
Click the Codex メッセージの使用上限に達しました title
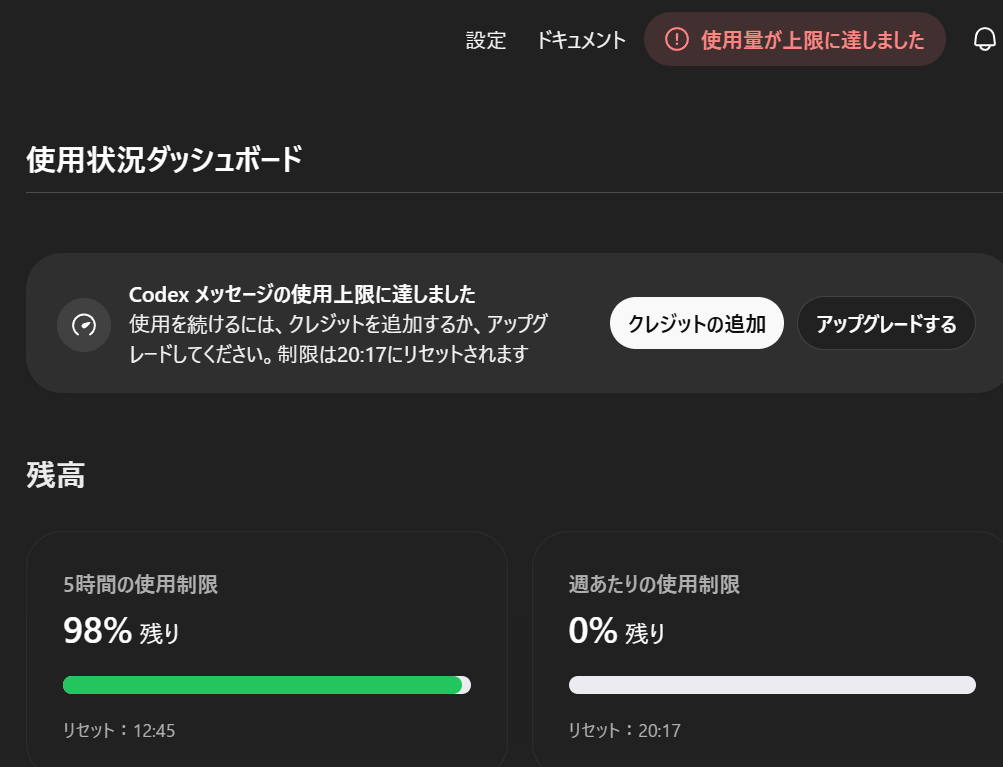click(302, 295)
